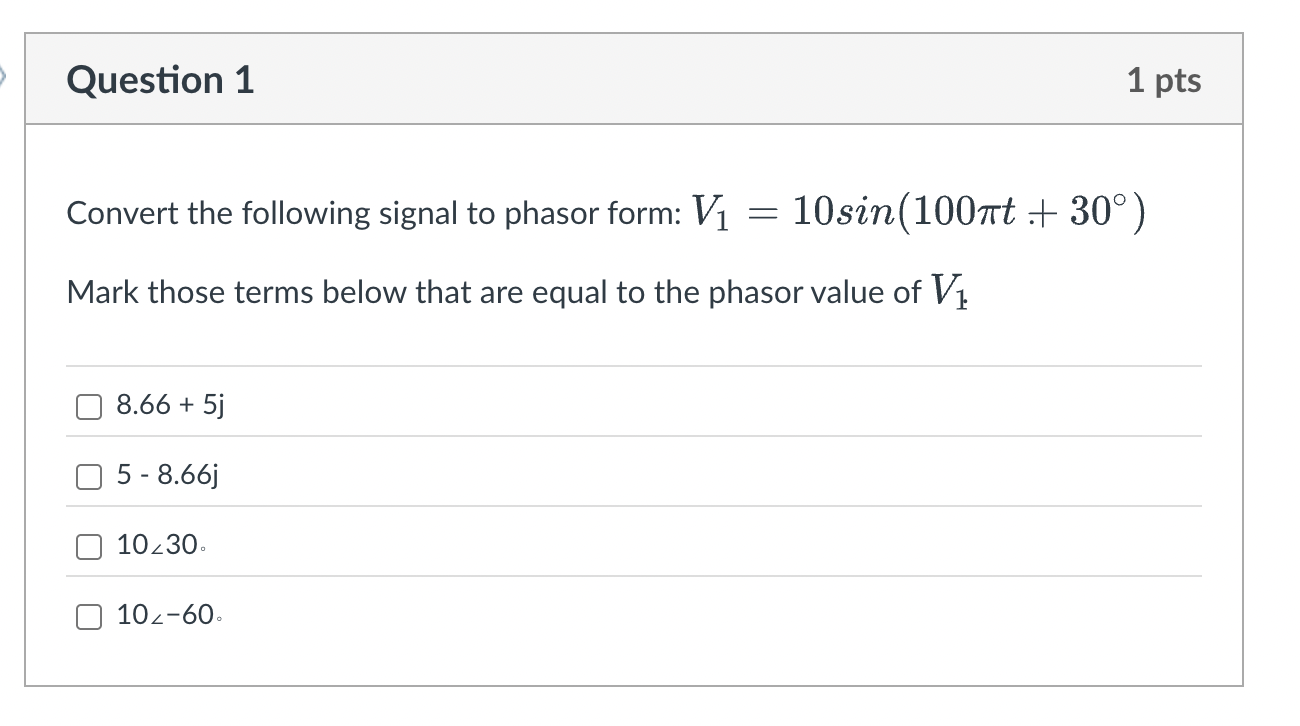Screen dimensions: 1300x726
Task: Select the text 5 - 8.66j
Action: pyautogui.click(x=169, y=476)
